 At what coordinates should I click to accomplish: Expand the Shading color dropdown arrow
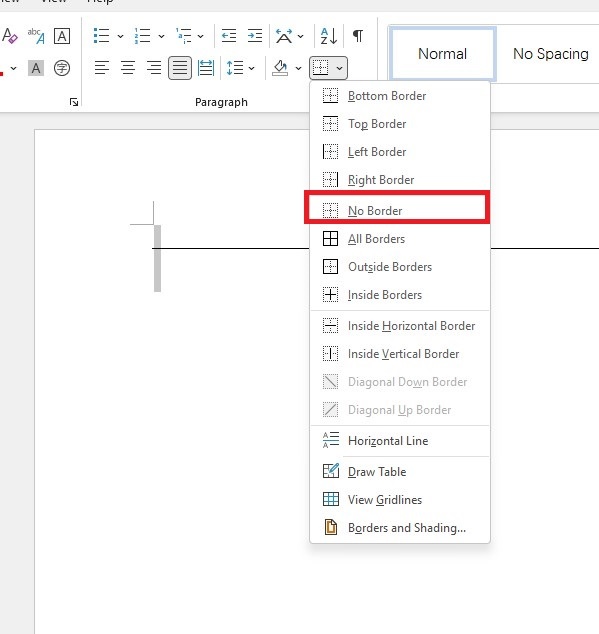(298, 68)
